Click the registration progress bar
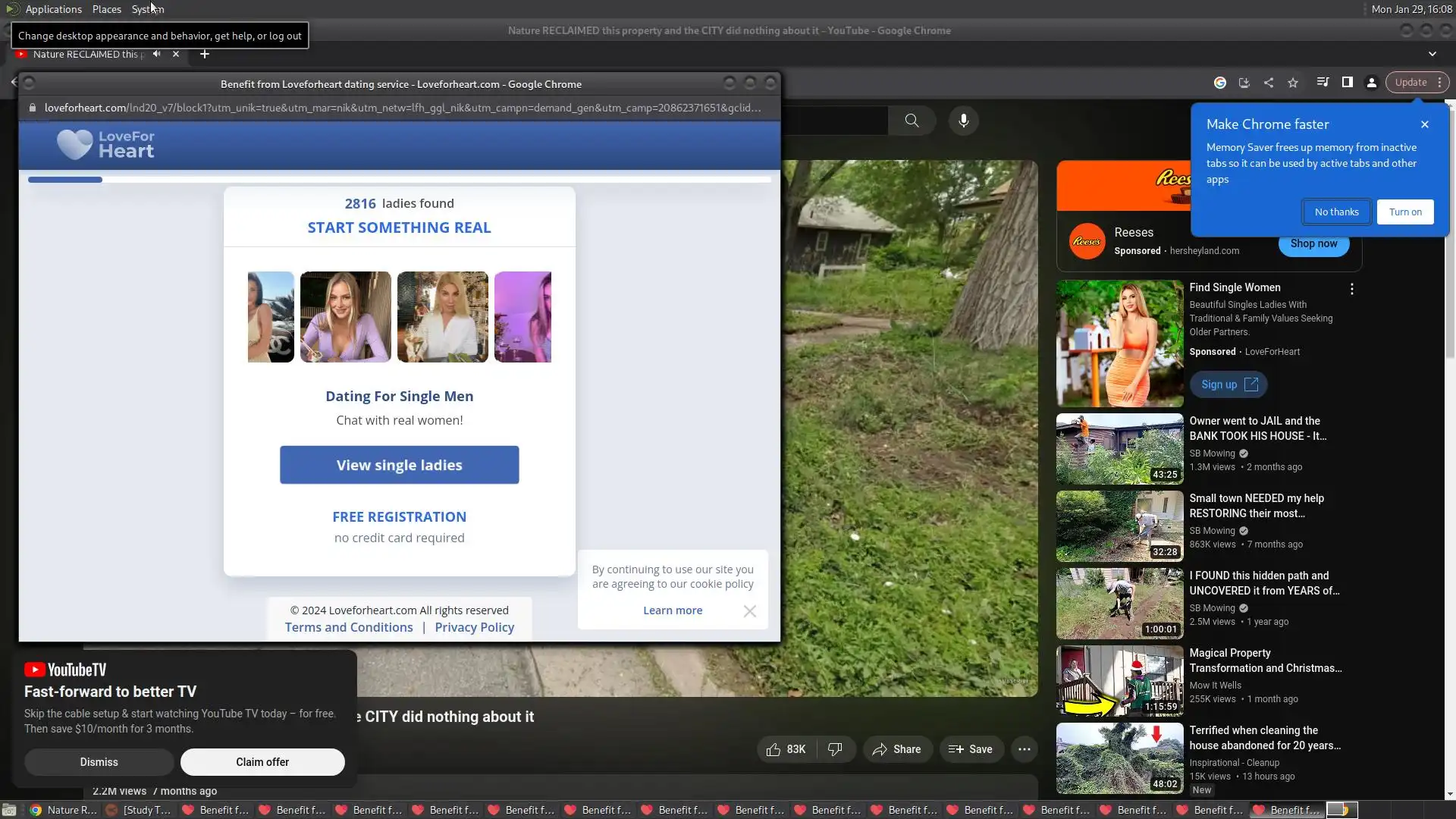The image size is (1456, 819). click(x=399, y=180)
